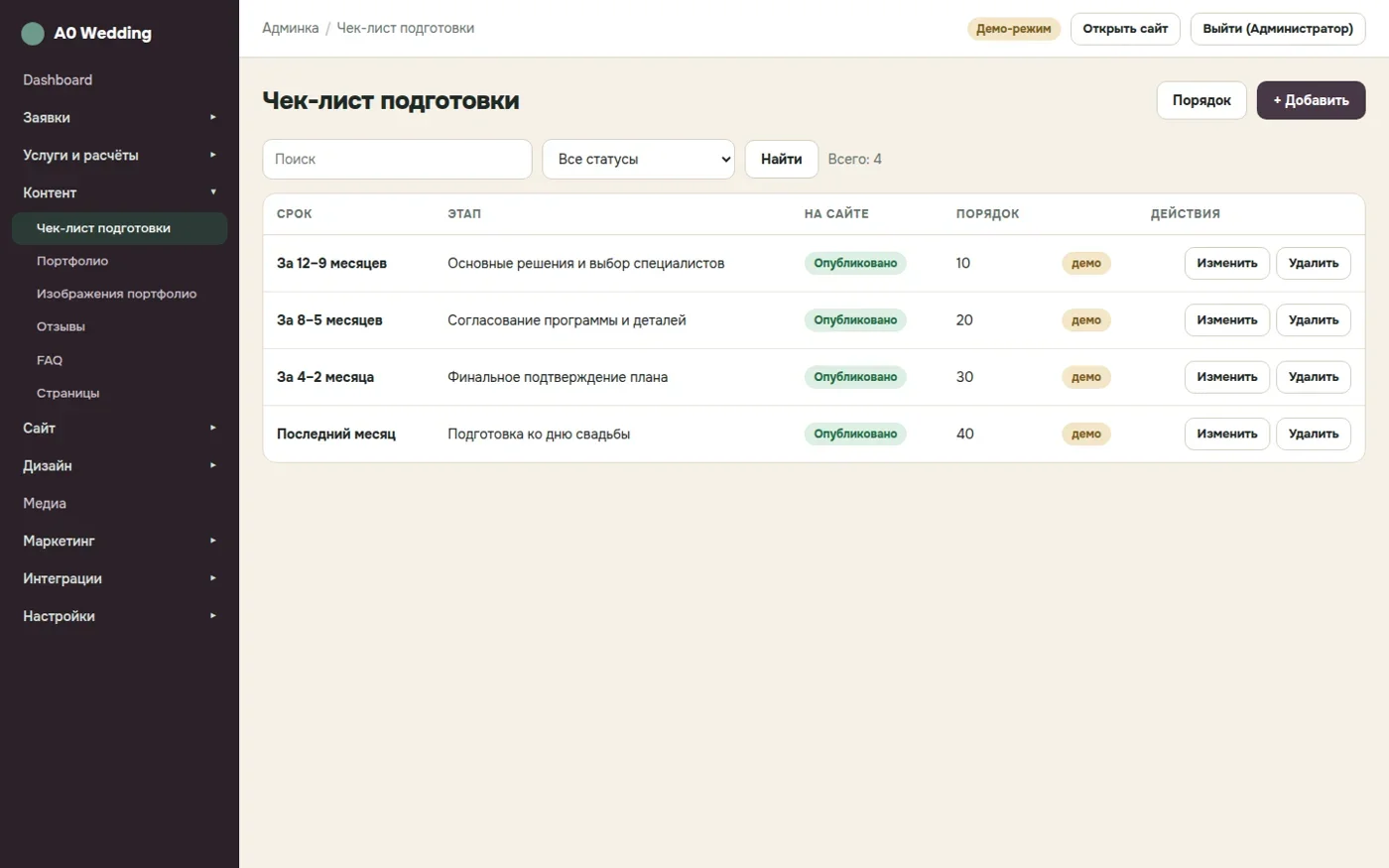This screenshot has height=868, width=1389.
Task: Expand the Услуги и расчёты section
Action: pyautogui.click(x=119, y=155)
